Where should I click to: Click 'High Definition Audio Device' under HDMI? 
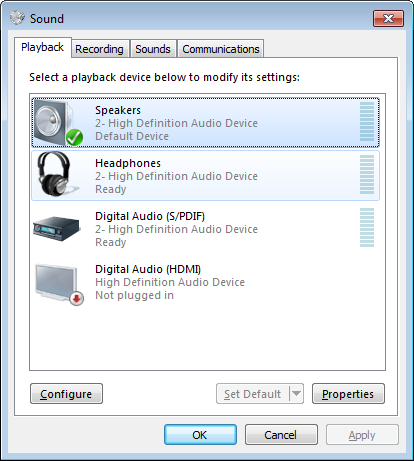(x=170, y=282)
